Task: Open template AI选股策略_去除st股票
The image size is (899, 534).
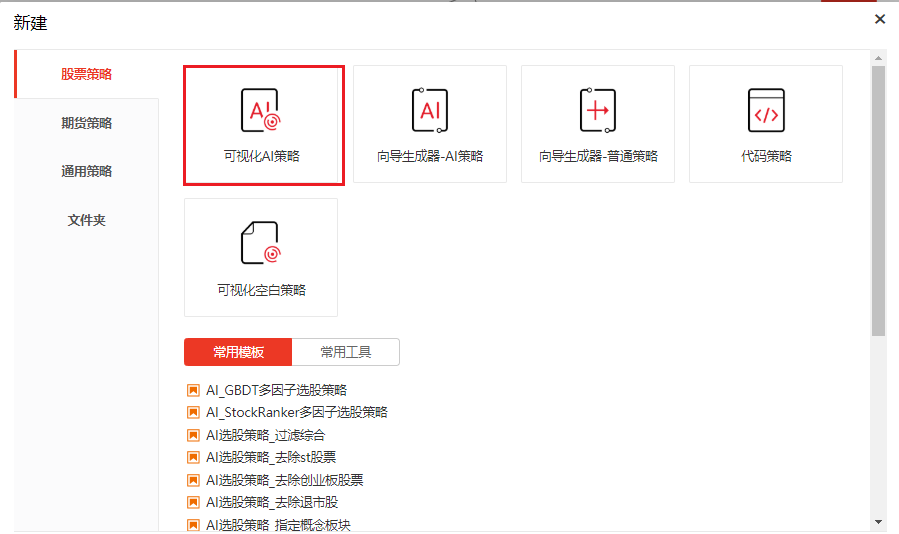Action: point(271,458)
